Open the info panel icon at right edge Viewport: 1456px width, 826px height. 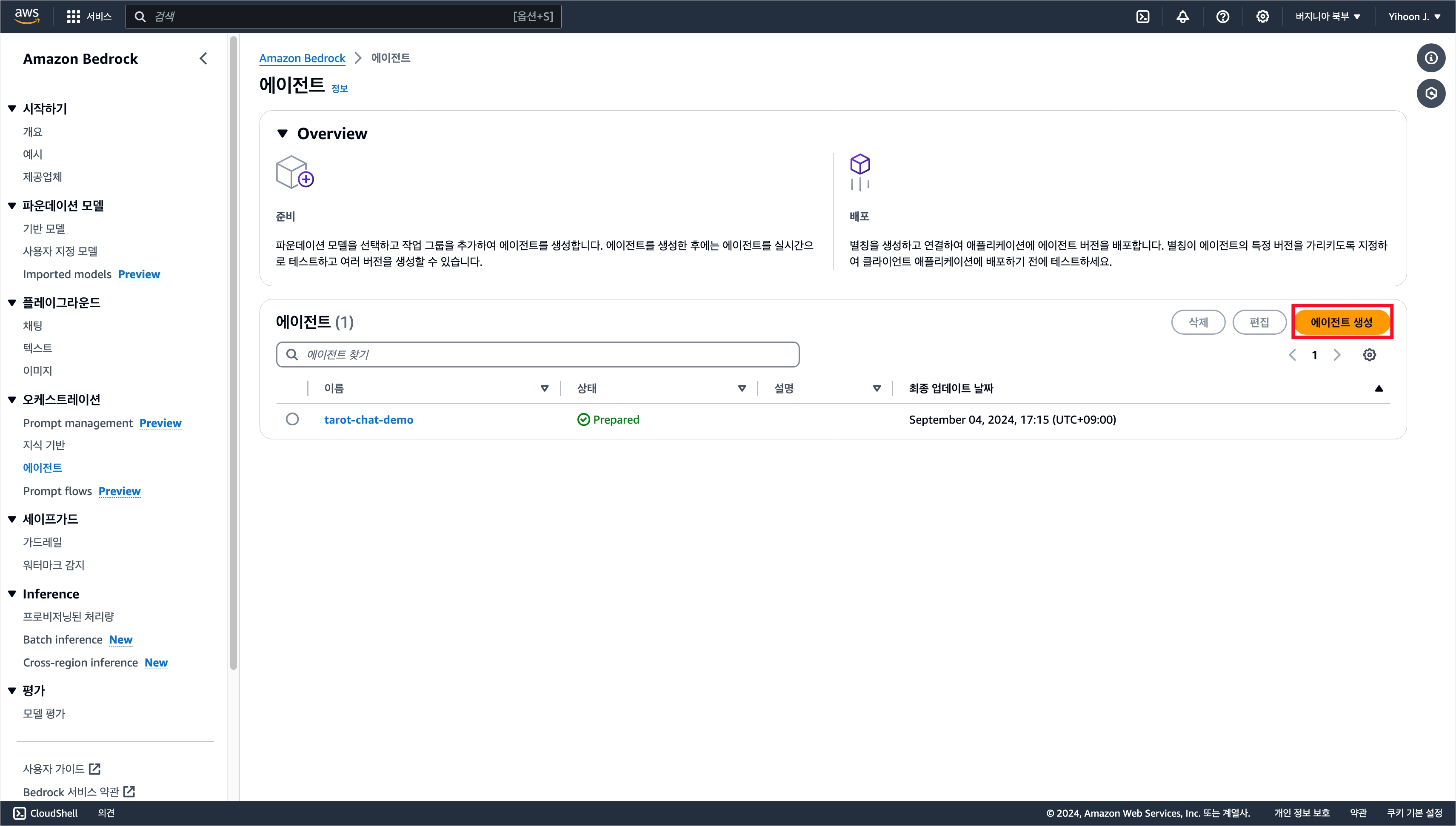pos(1431,58)
